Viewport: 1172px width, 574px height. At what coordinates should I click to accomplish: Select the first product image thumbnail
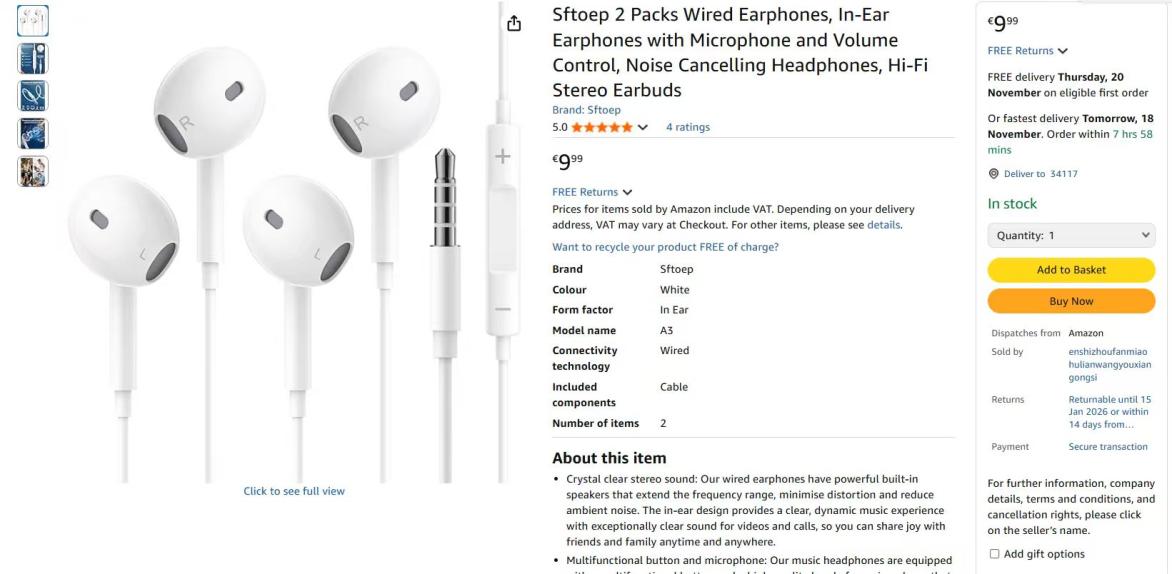tap(33, 21)
